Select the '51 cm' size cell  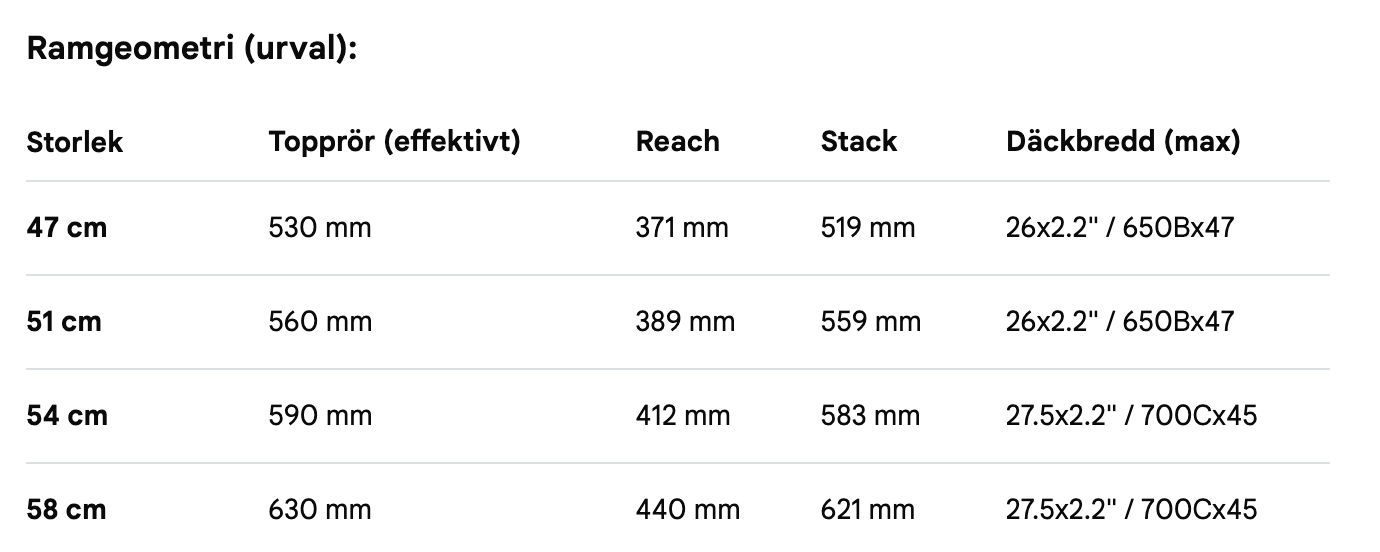(64, 322)
